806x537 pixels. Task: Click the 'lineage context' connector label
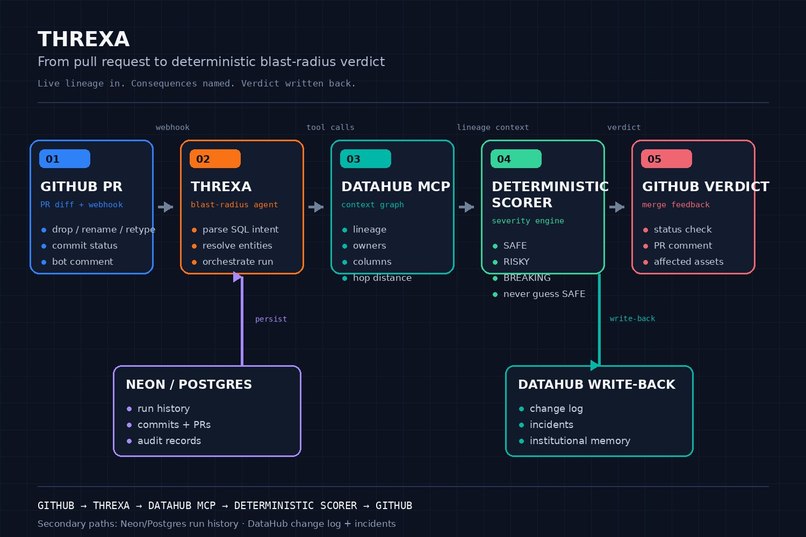[x=492, y=127]
